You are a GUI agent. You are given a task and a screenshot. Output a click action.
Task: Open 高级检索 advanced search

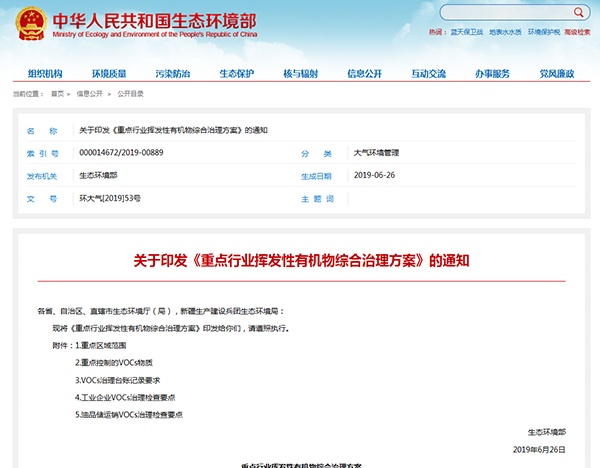click(x=577, y=32)
